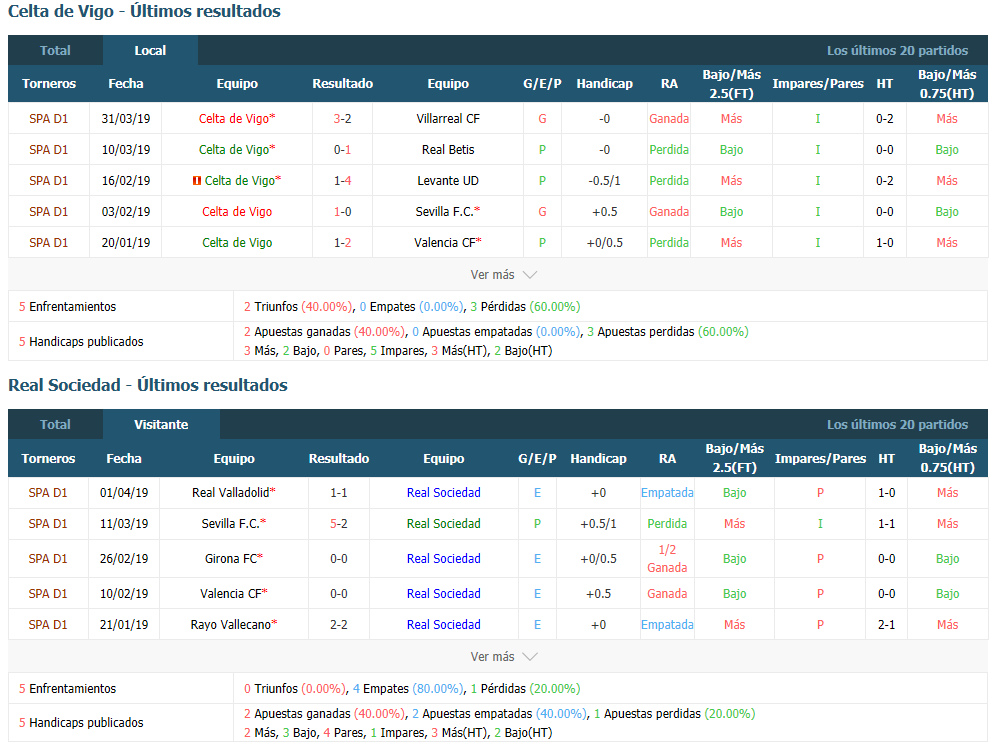The height and width of the screenshot is (745, 995).
Task: Select the Visitante tab
Action: pos(161,425)
